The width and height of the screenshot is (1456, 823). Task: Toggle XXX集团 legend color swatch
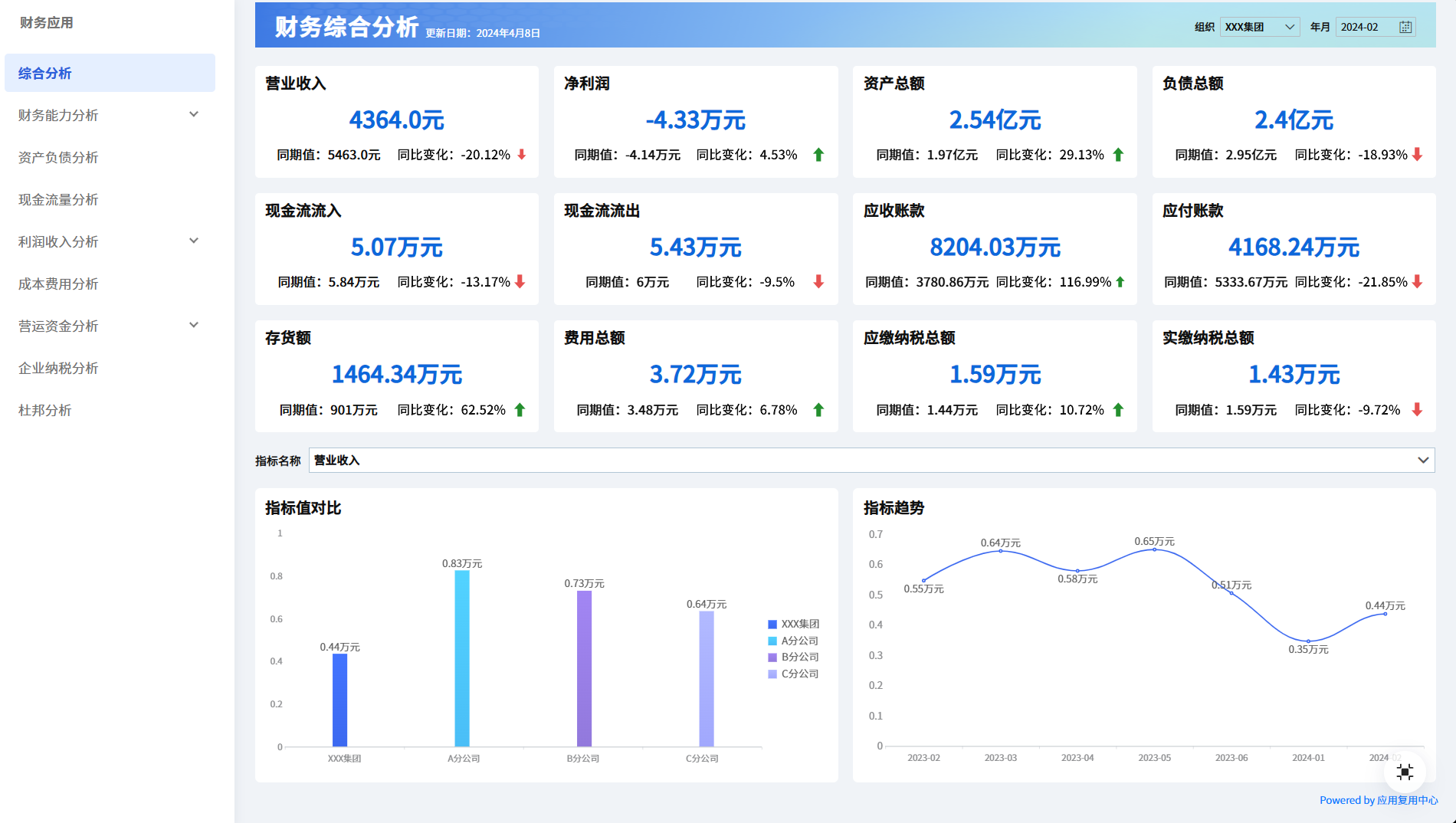pos(772,625)
